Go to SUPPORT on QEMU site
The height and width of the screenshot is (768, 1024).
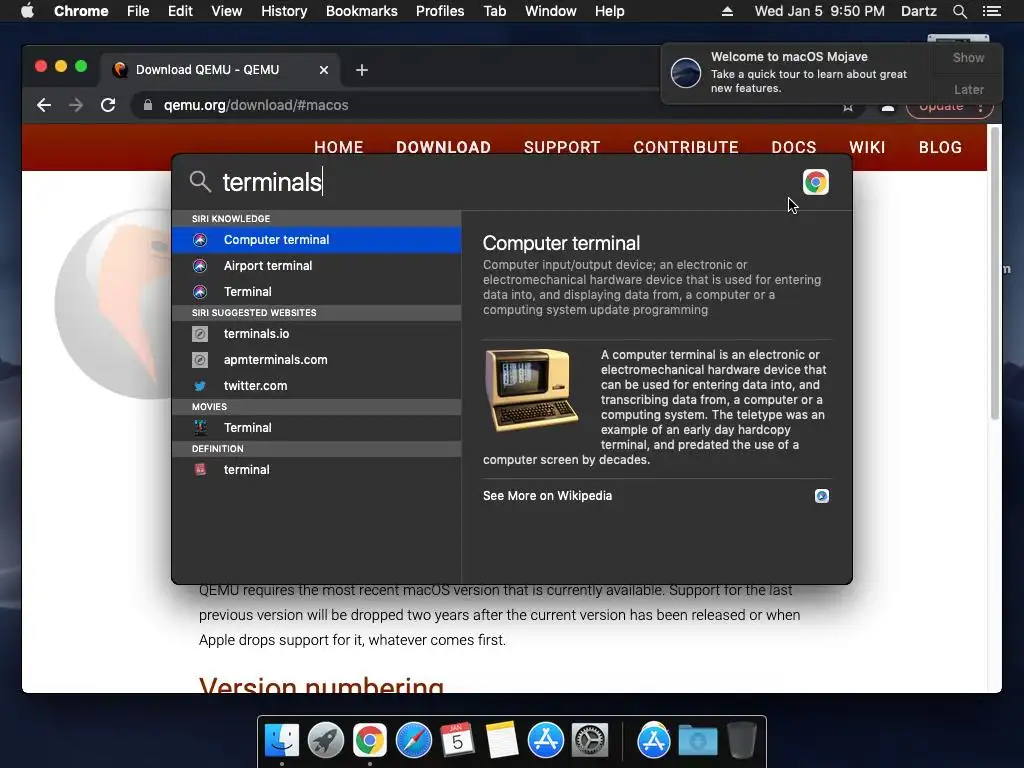point(562,148)
